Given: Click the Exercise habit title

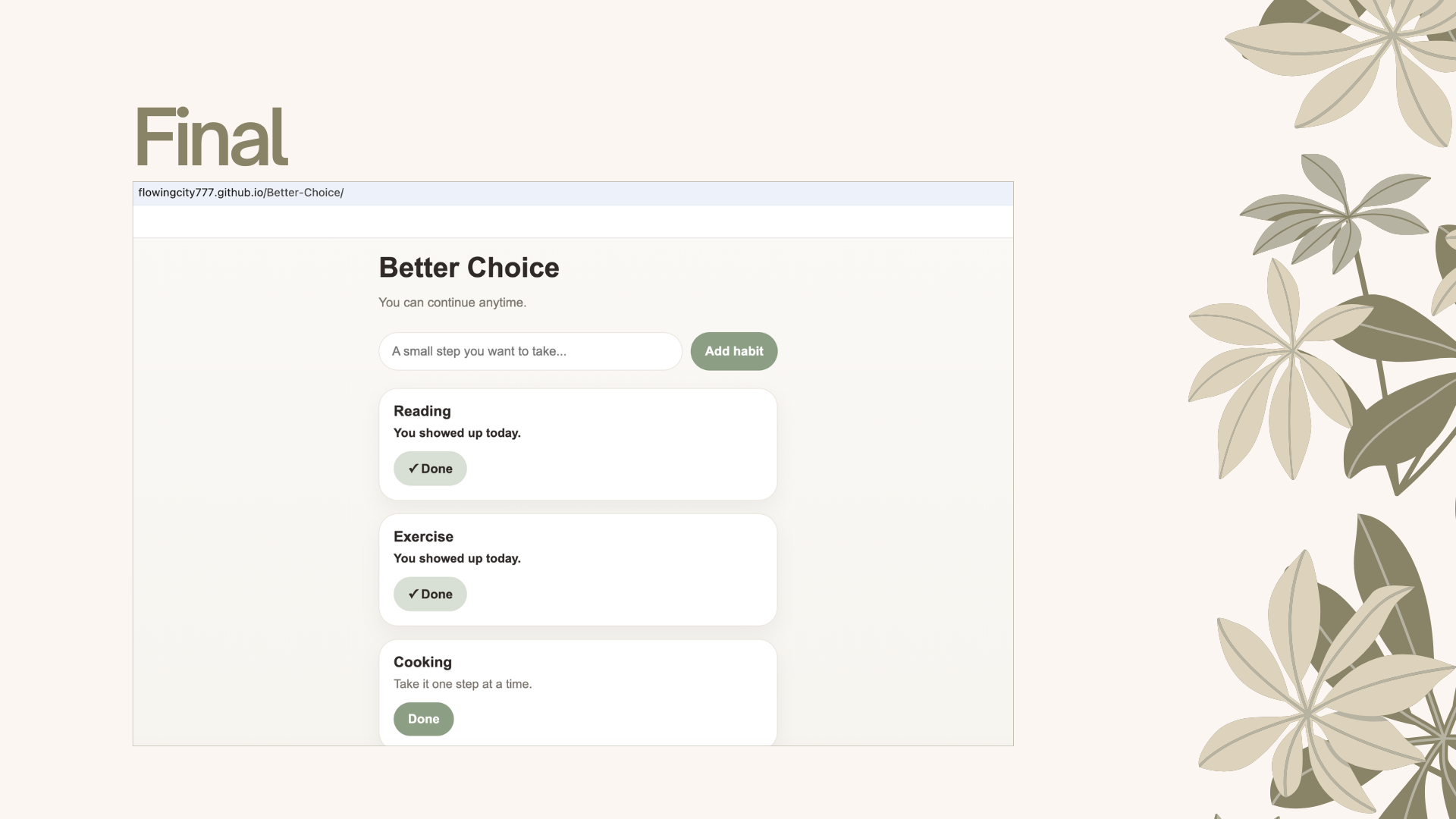Looking at the screenshot, I should 422,537.
